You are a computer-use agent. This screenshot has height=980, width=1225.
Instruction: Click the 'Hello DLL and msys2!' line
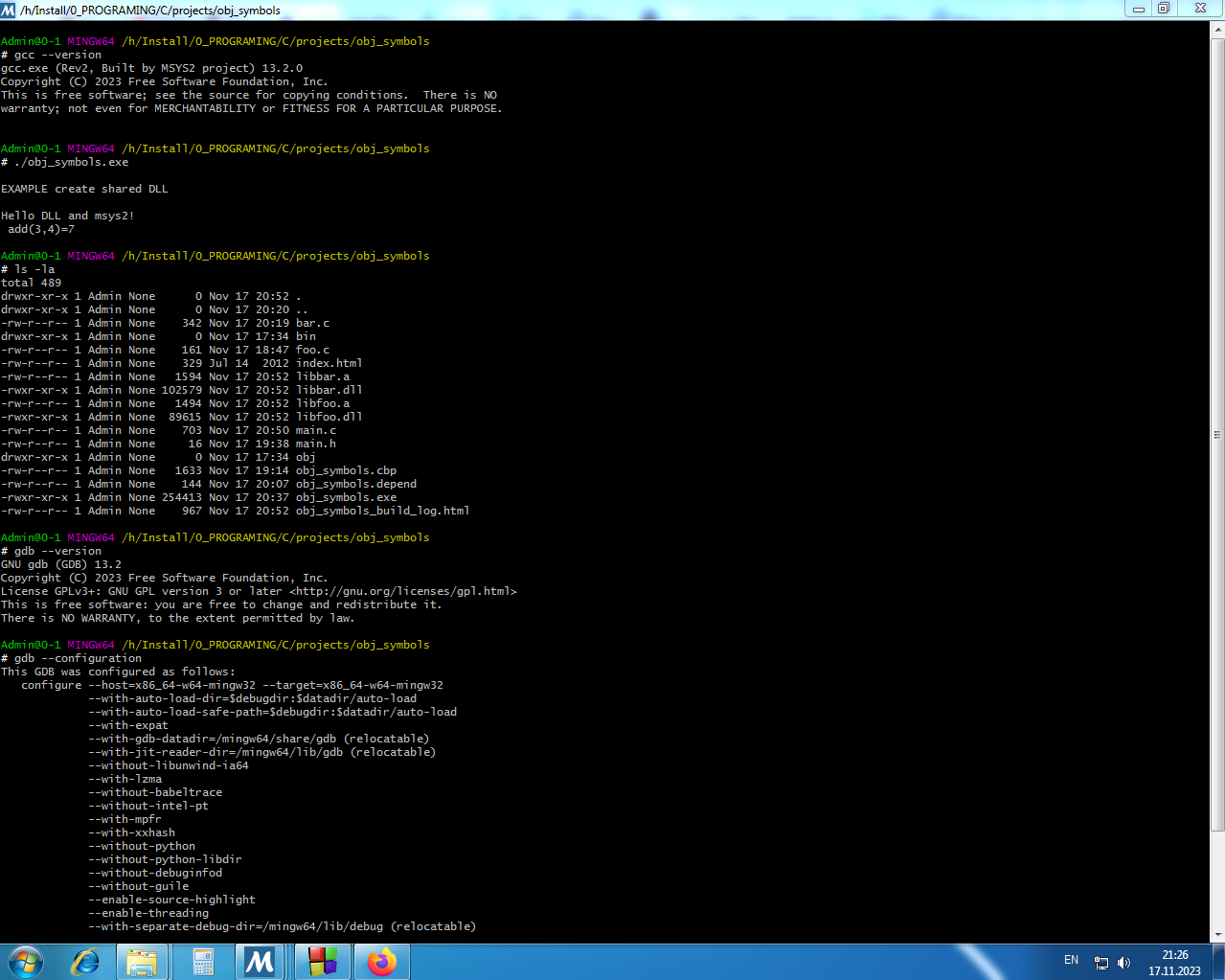(68, 216)
